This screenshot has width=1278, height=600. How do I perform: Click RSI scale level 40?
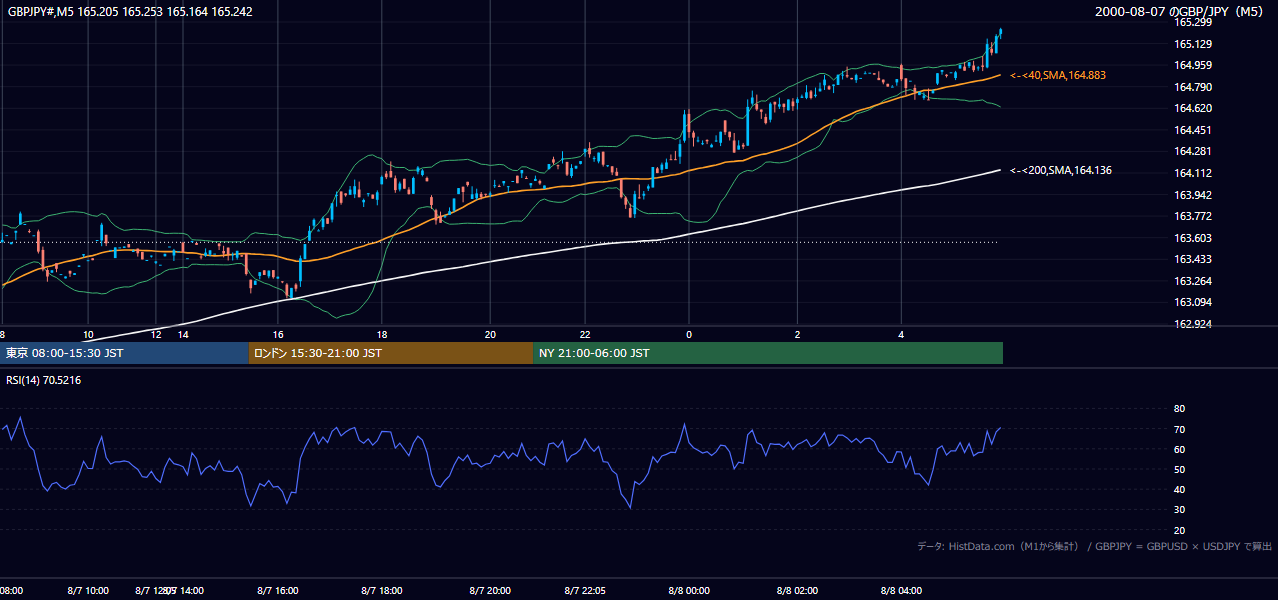1179,490
